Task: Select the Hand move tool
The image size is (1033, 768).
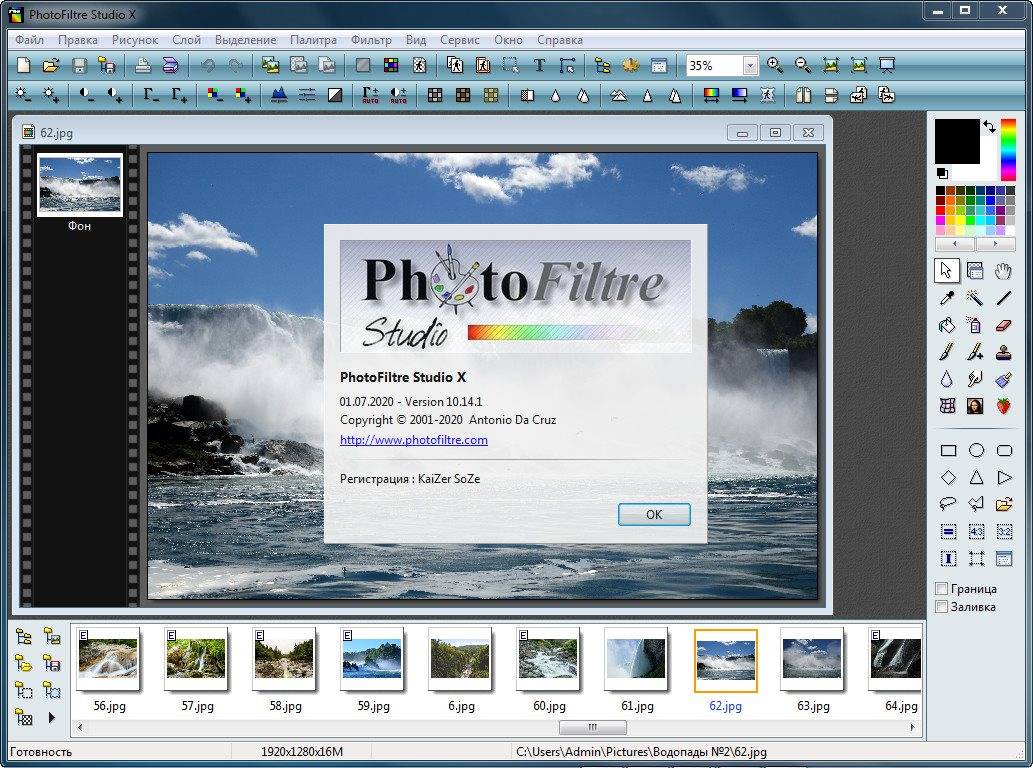Action: [x=1003, y=271]
